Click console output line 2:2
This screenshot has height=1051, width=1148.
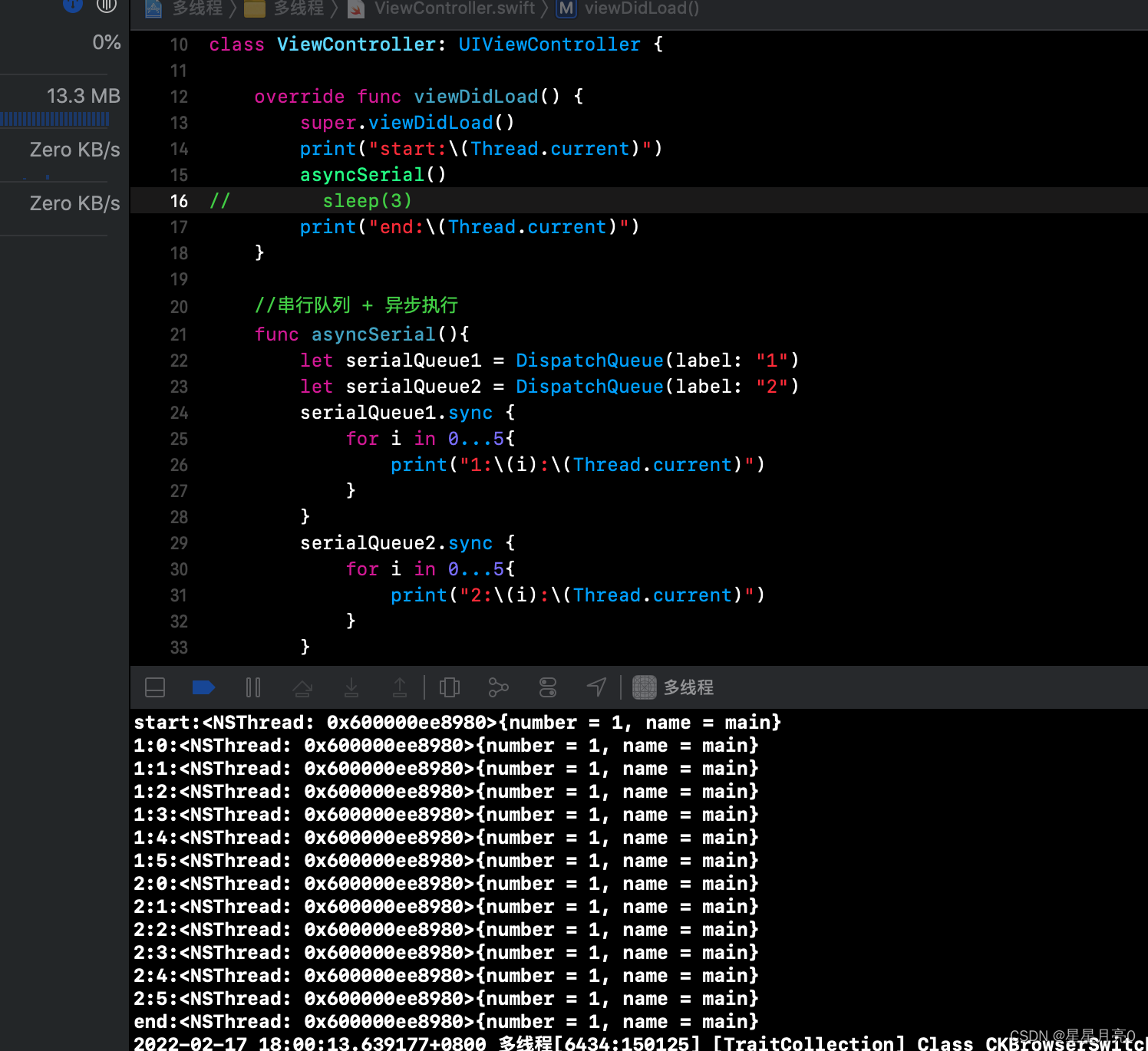(x=446, y=930)
